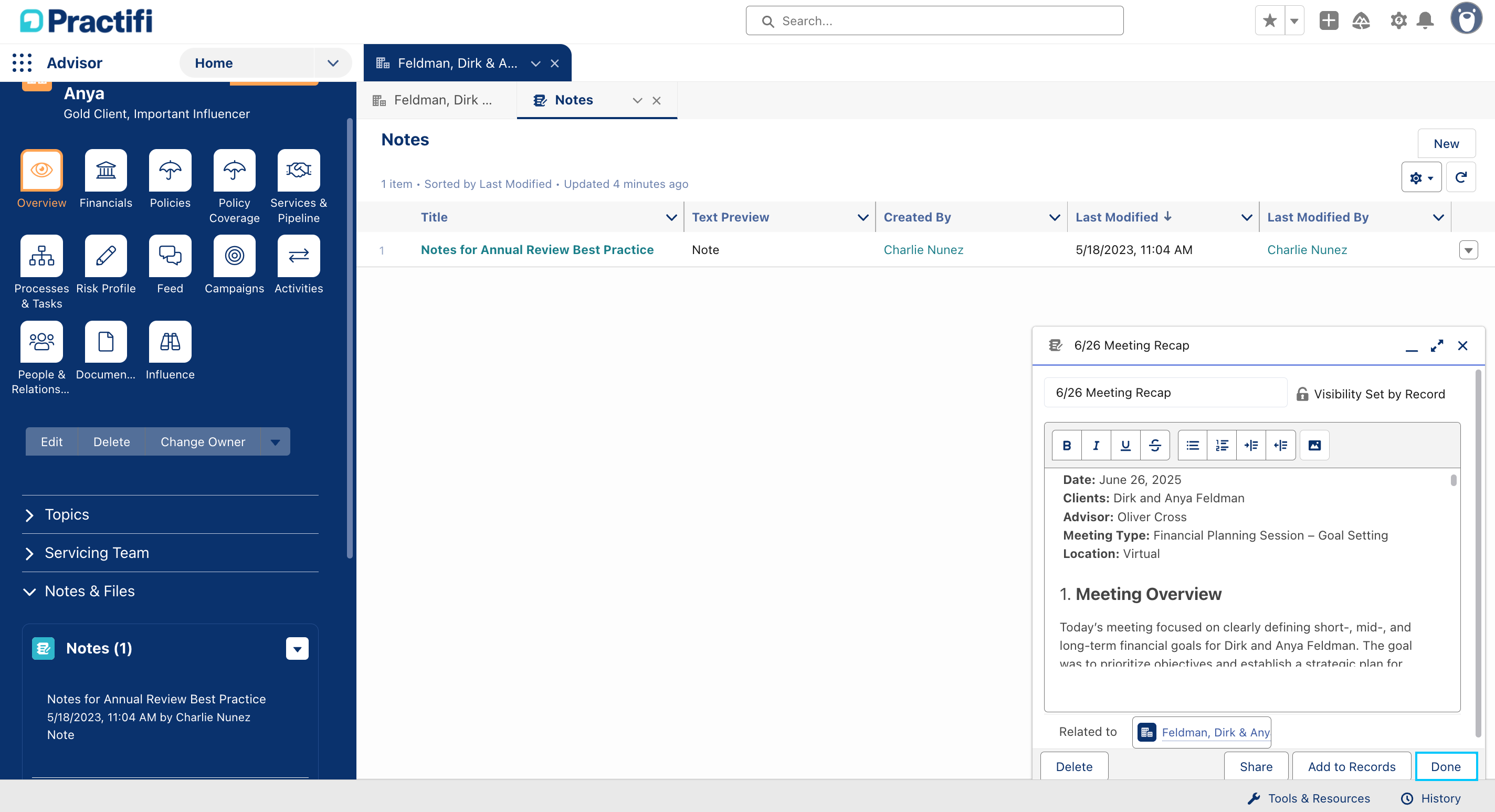This screenshot has height=812, width=1495.
Task: Click the global add plus icon
Action: (x=1329, y=21)
